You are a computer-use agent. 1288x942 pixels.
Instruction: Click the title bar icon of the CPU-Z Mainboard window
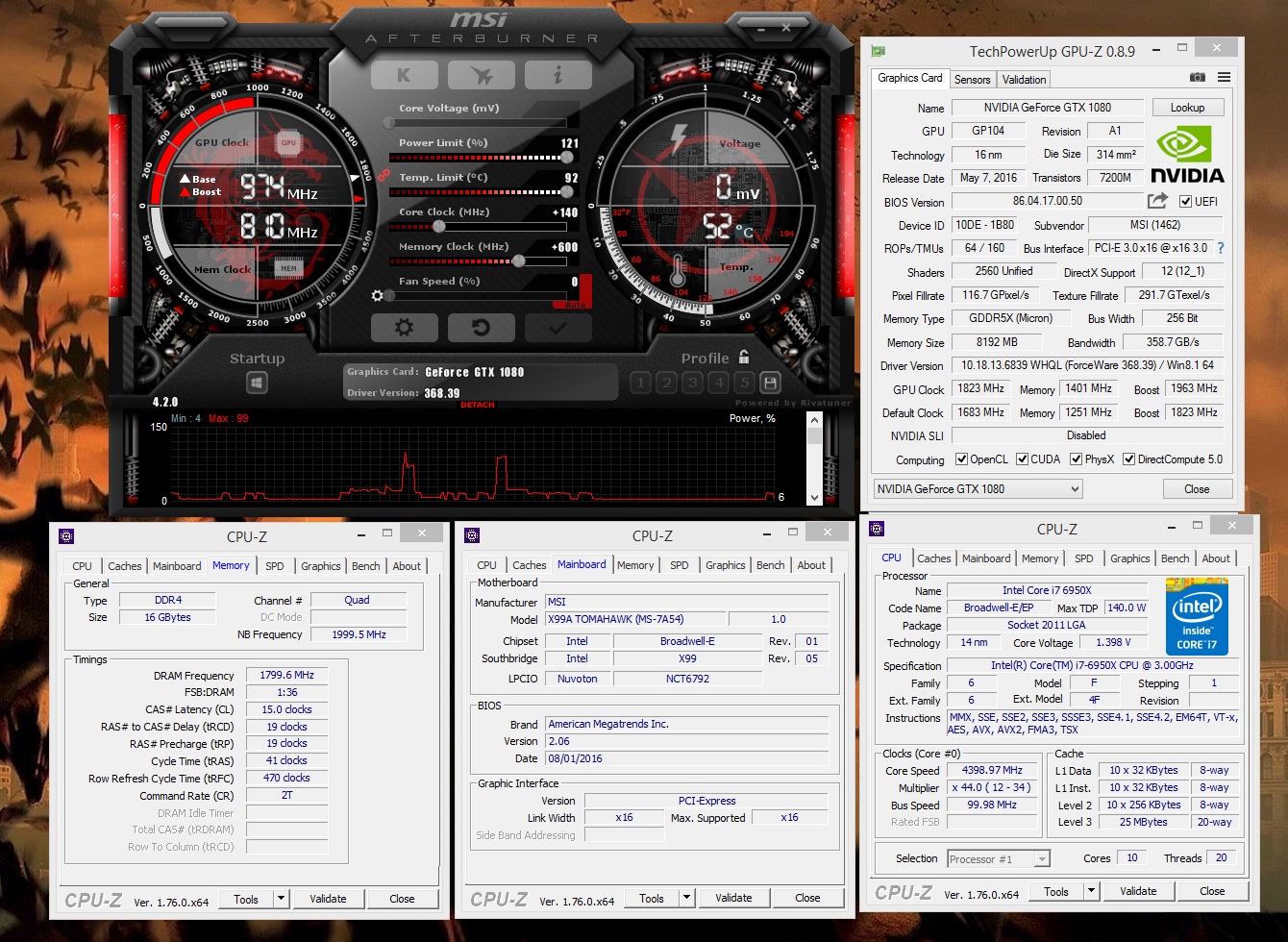[x=471, y=535]
